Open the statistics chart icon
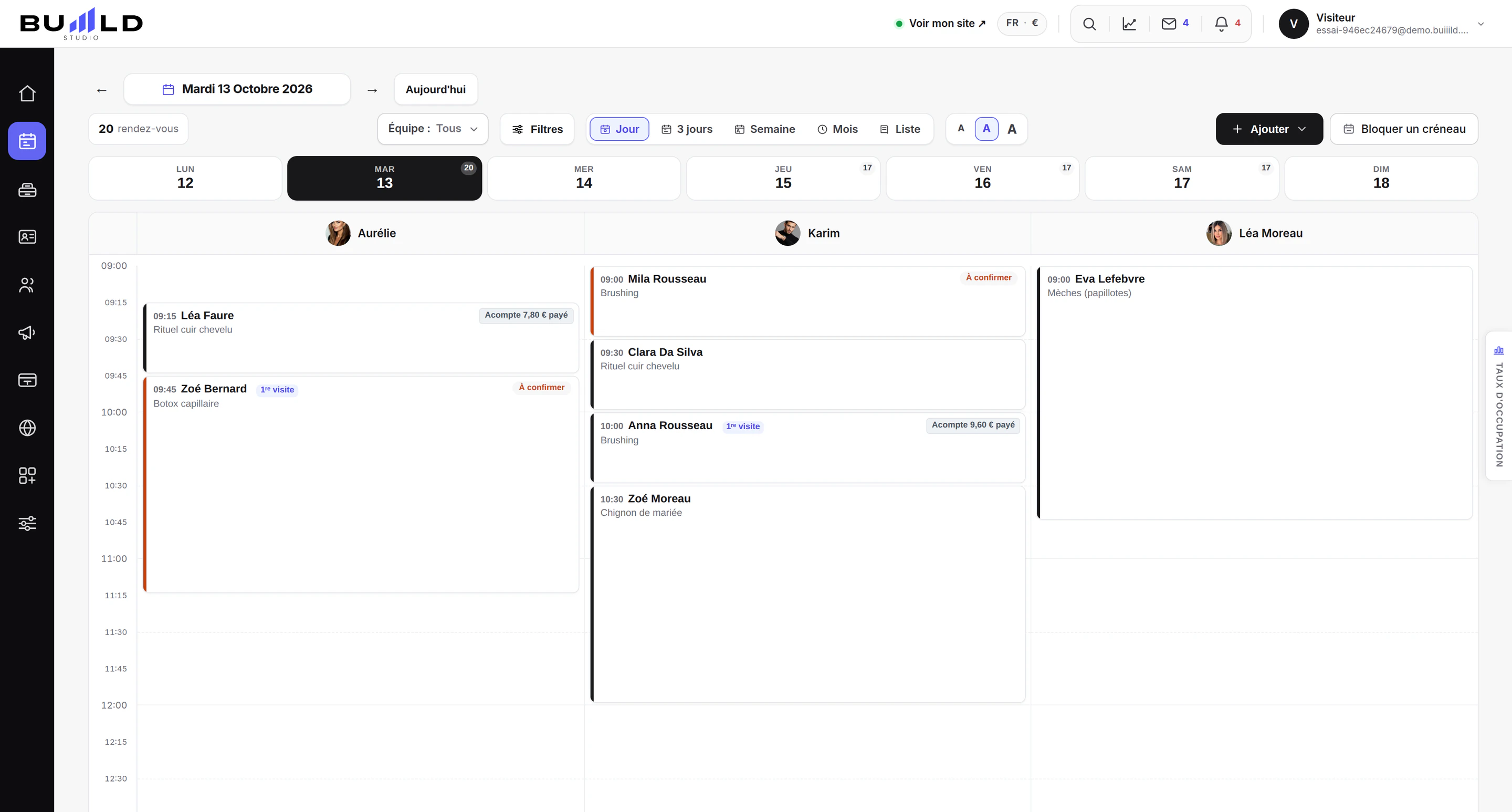 tap(1129, 24)
